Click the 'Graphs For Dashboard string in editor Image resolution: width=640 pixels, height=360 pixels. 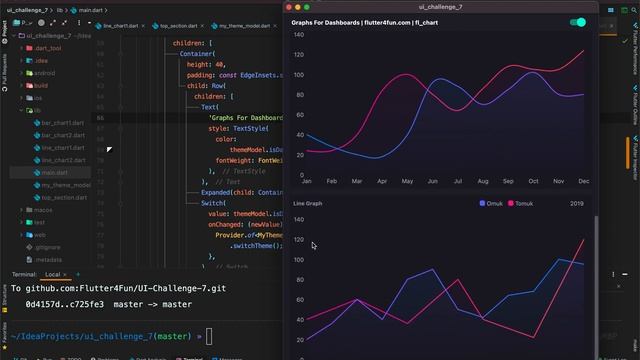(245, 118)
